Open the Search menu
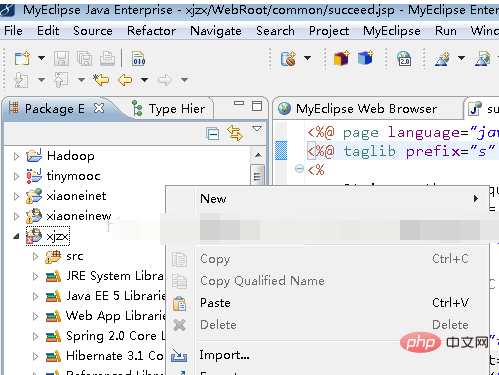This screenshot has width=499, height=375. pyautogui.click(x=275, y=31)
